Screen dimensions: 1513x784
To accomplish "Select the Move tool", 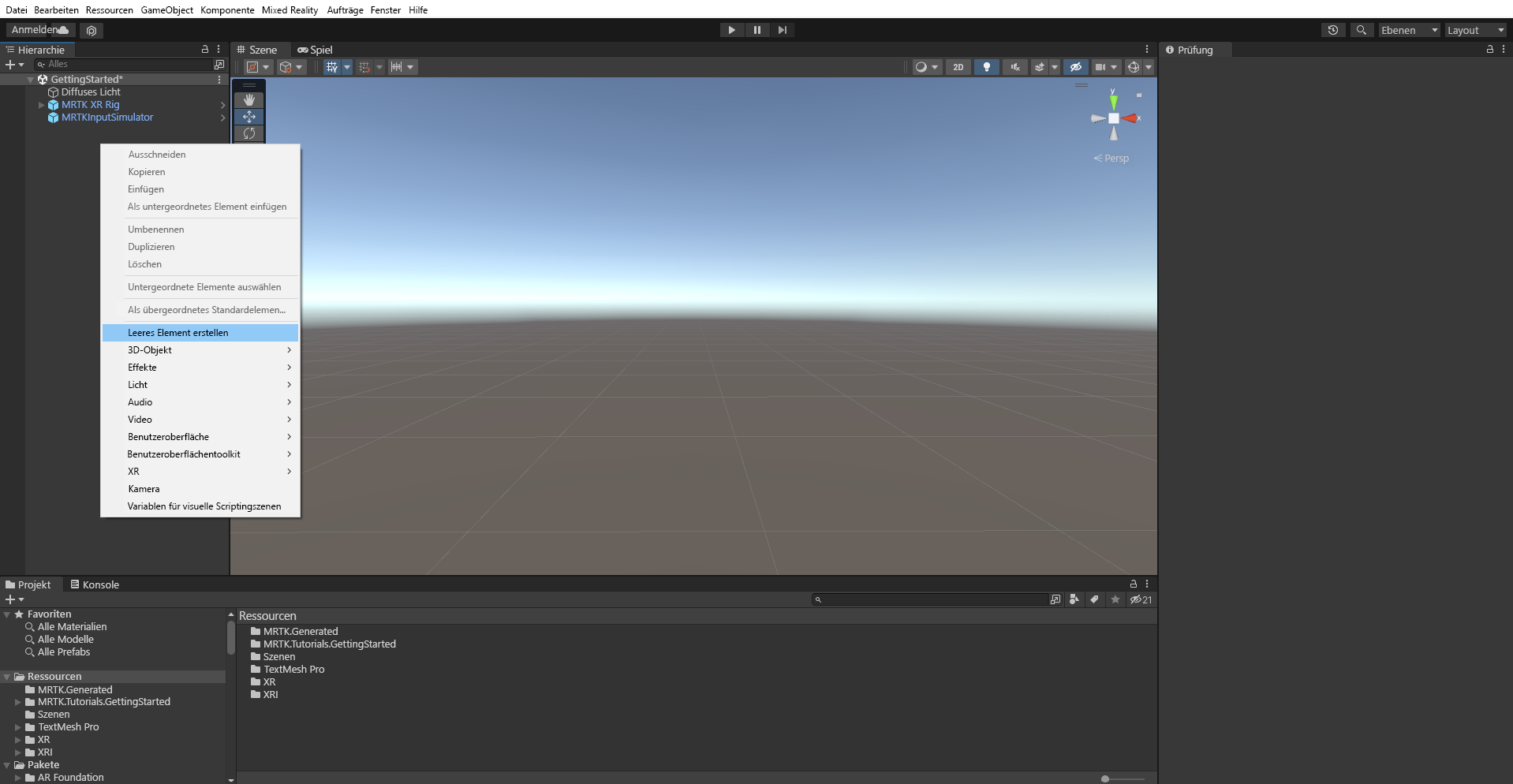I will click(249, 117).
